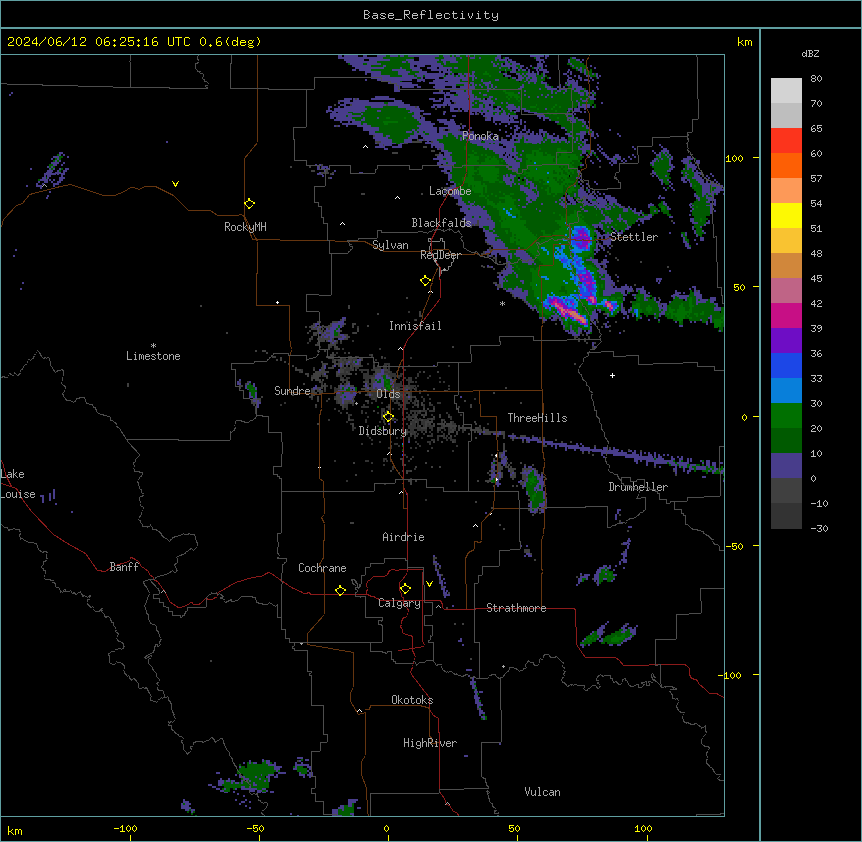This screenshot has height=842, width=862.
Task: Click the ThreeHills city label
Action: [x=537, y=418]
